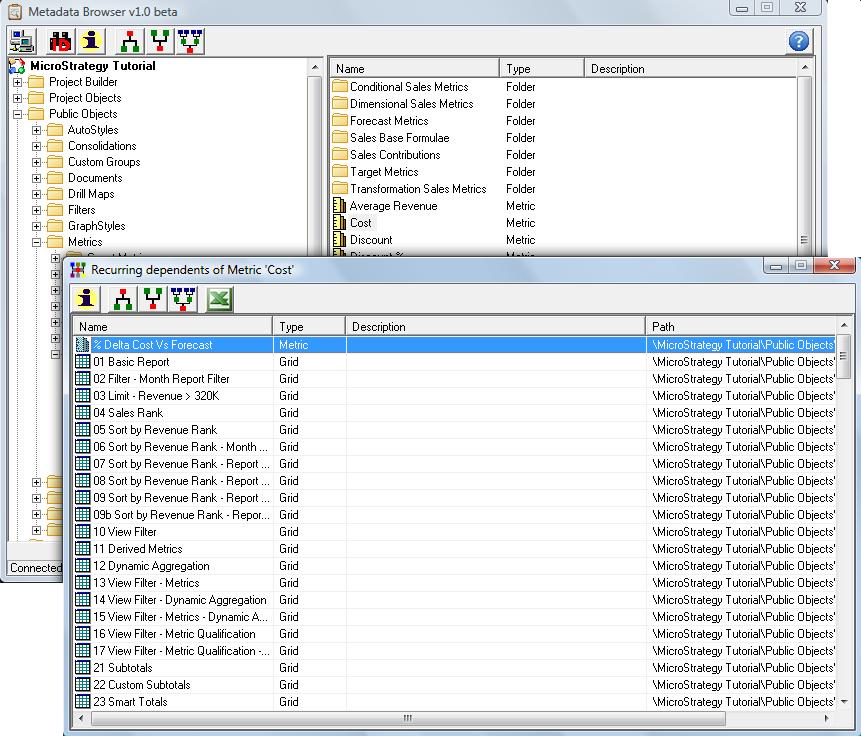This screenshot has width=861, height=736.
Task: Select the 14 View Filter - Dynamic Aggregation row
Action: (x=455, y=600)
